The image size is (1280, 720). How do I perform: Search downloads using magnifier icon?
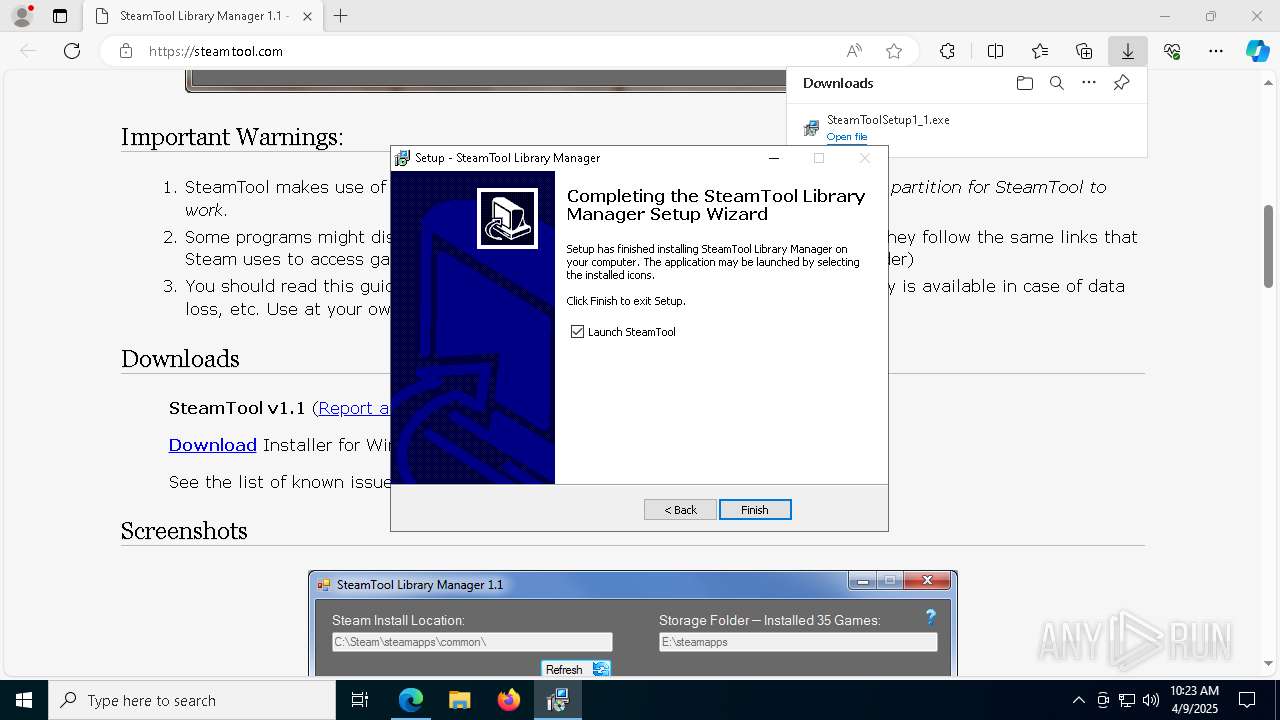tap(1056, 83)
